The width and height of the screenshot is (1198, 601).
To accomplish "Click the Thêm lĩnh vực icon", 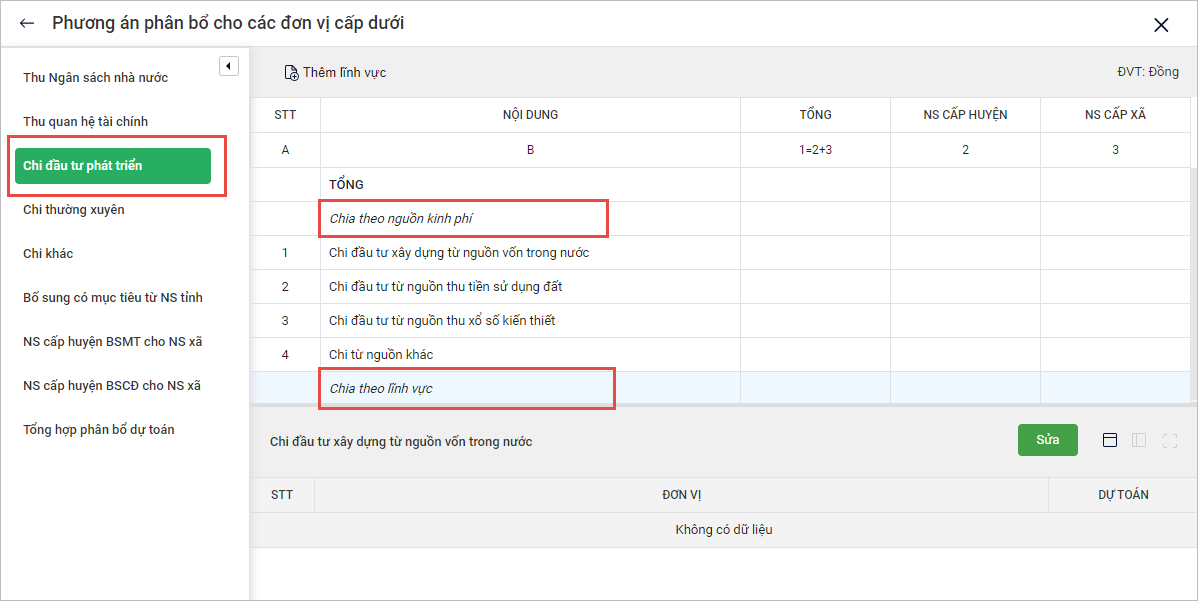I will click(x=291, y=73).
